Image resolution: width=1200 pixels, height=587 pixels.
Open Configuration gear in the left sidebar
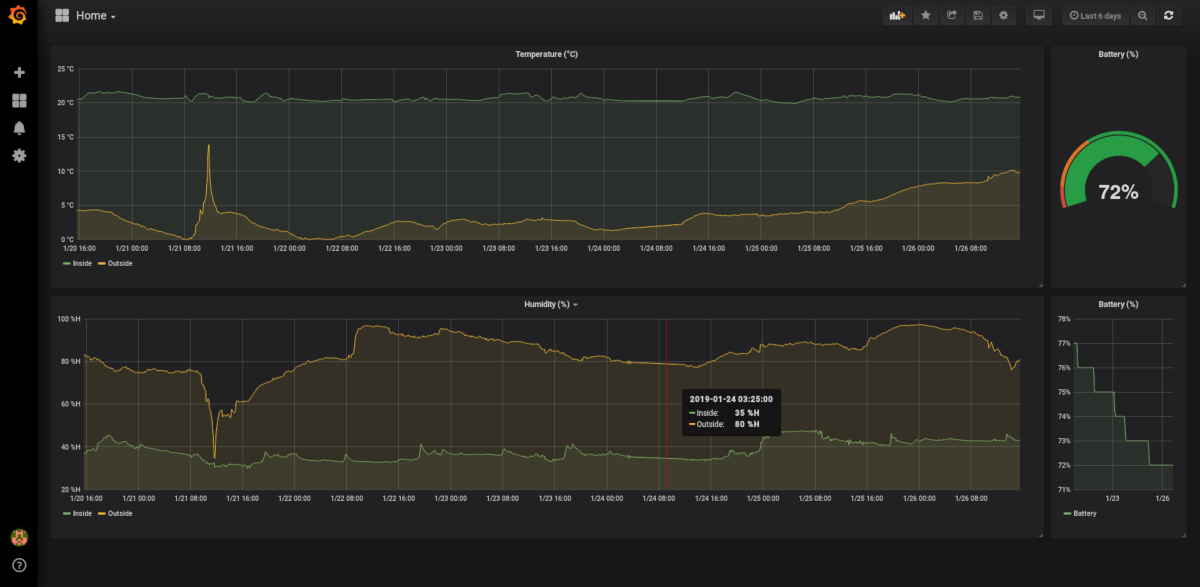coord(19,155)
